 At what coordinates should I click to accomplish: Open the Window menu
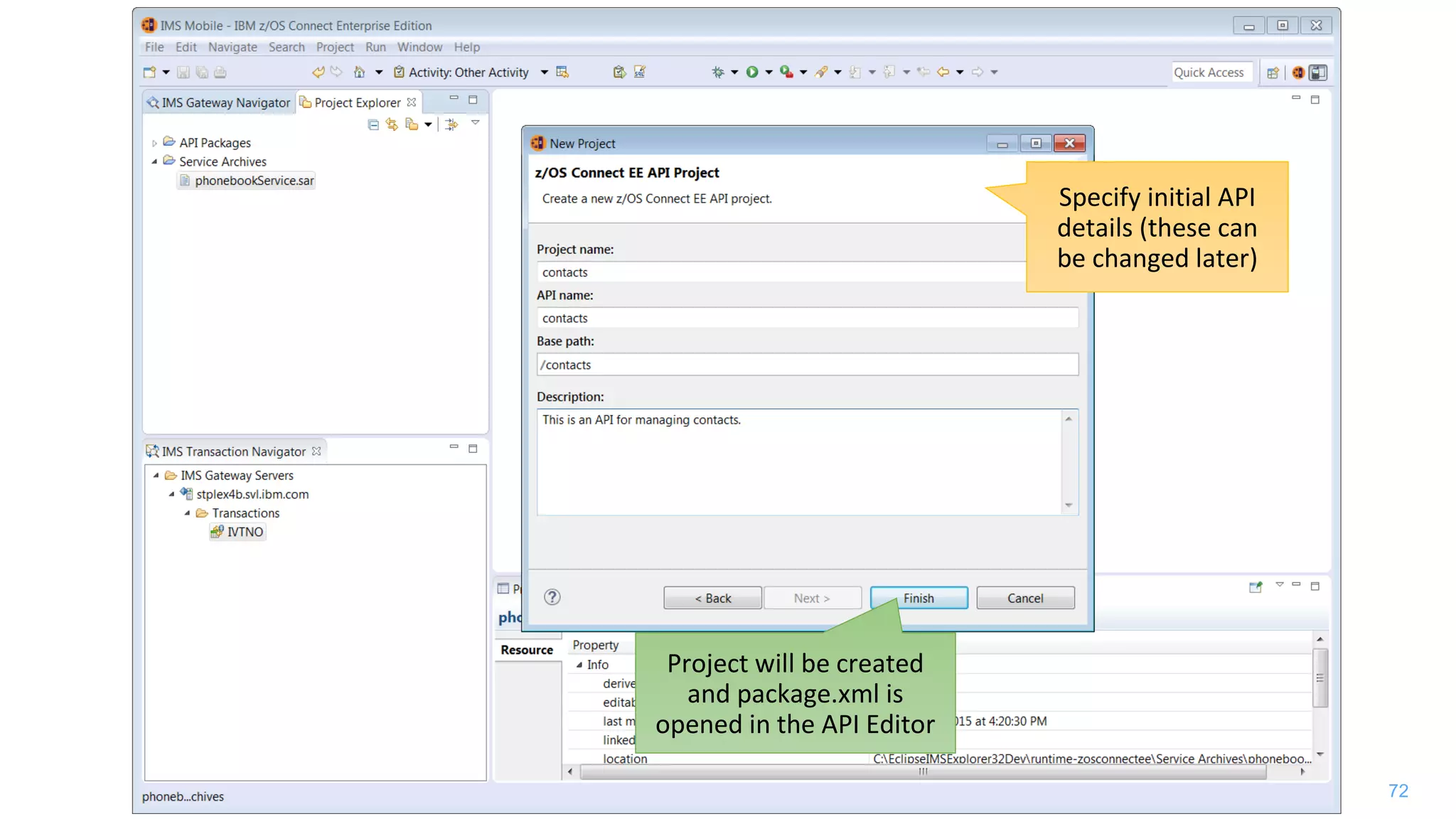419,47
